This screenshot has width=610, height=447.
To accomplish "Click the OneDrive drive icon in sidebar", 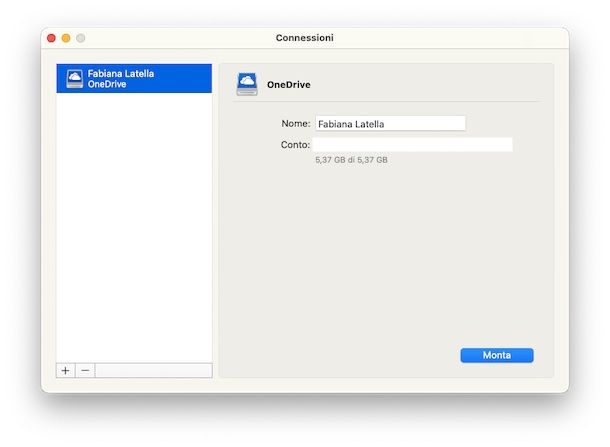I will (x=74, y=79).
